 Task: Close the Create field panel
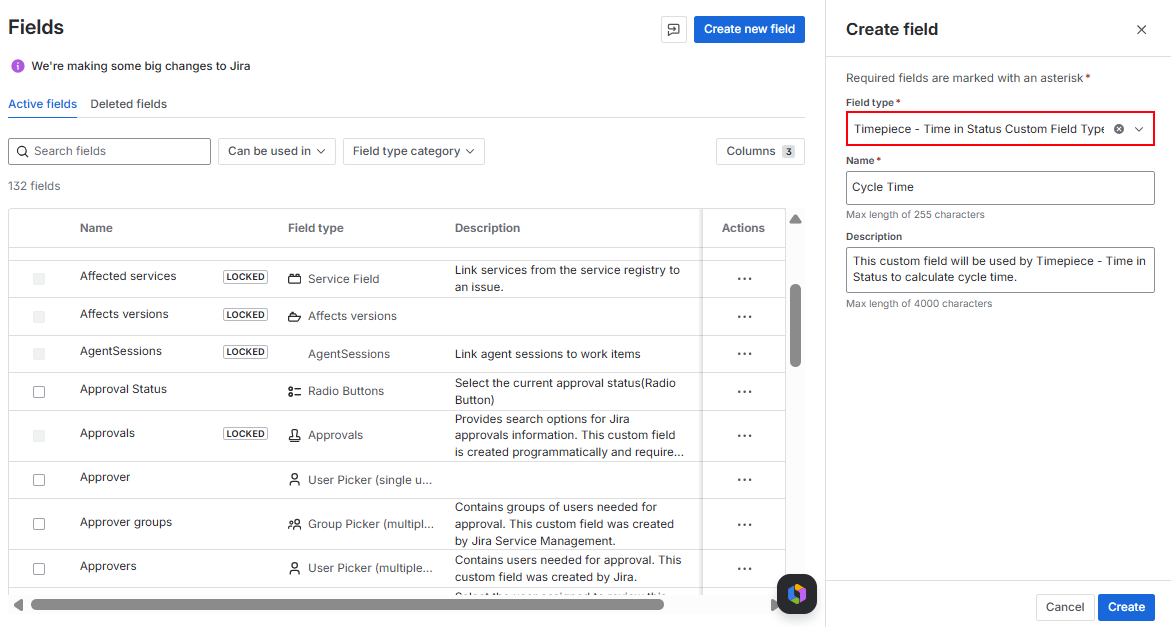tap(1141, 30)
